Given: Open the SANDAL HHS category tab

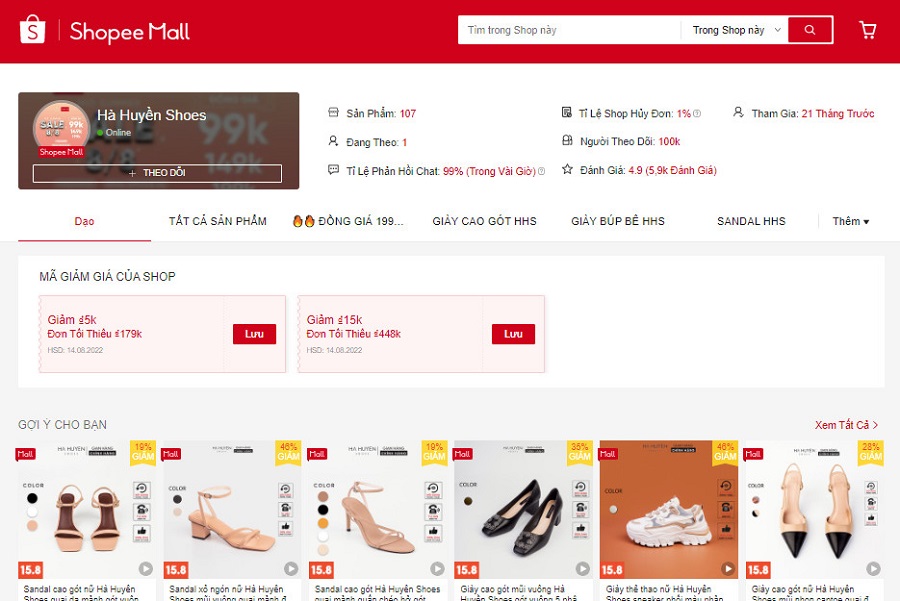Looking at the screenshot, I should click(x=751, y=221).
